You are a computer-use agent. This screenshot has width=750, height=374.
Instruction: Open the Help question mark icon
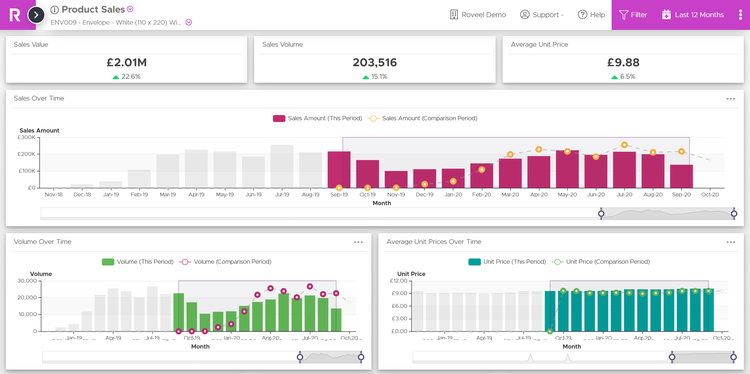click(582, 15)
